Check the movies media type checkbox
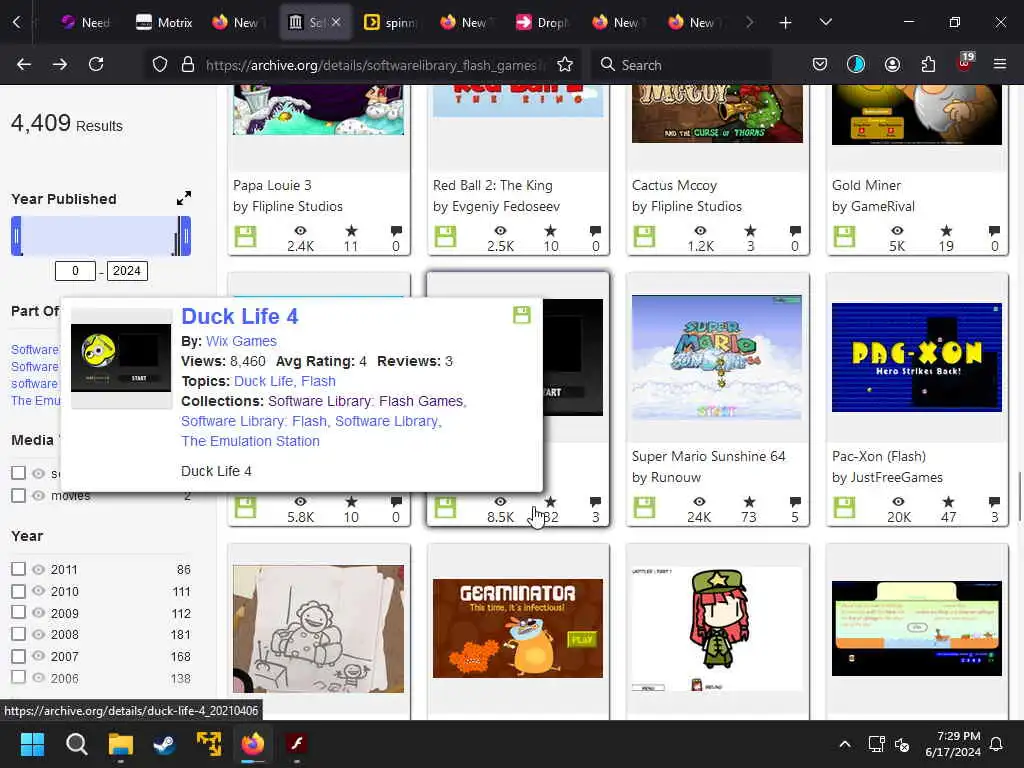The height and width of the screenshot is (768, 1024). tap(18, 495)
